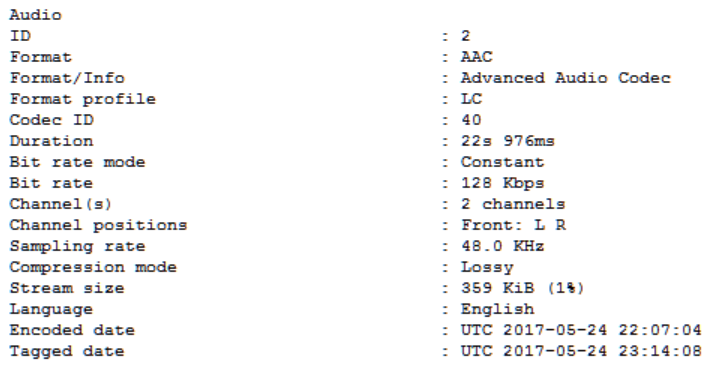Select the Tagged date timestamp value
Image resolution: width=724 pixels, height=370 pixels.
(x=581, y=352)
